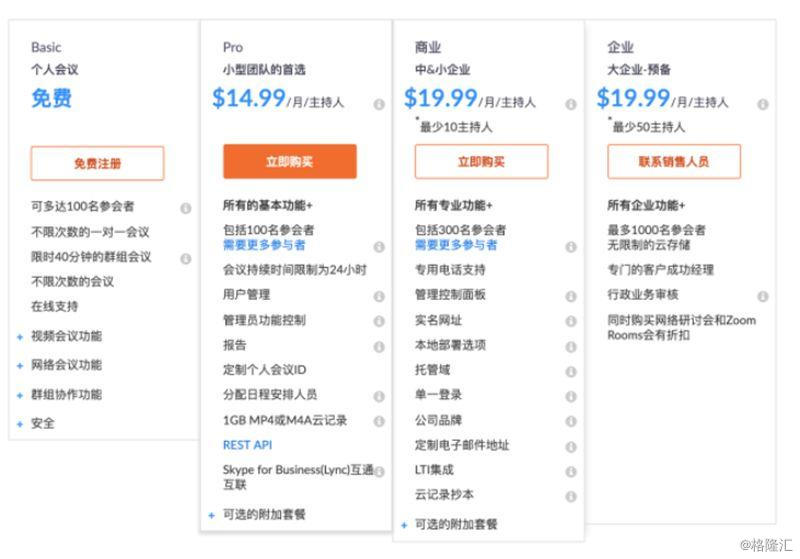
Task: Click info icon beside 可多达100名参会者
Action: click(186, 208)
